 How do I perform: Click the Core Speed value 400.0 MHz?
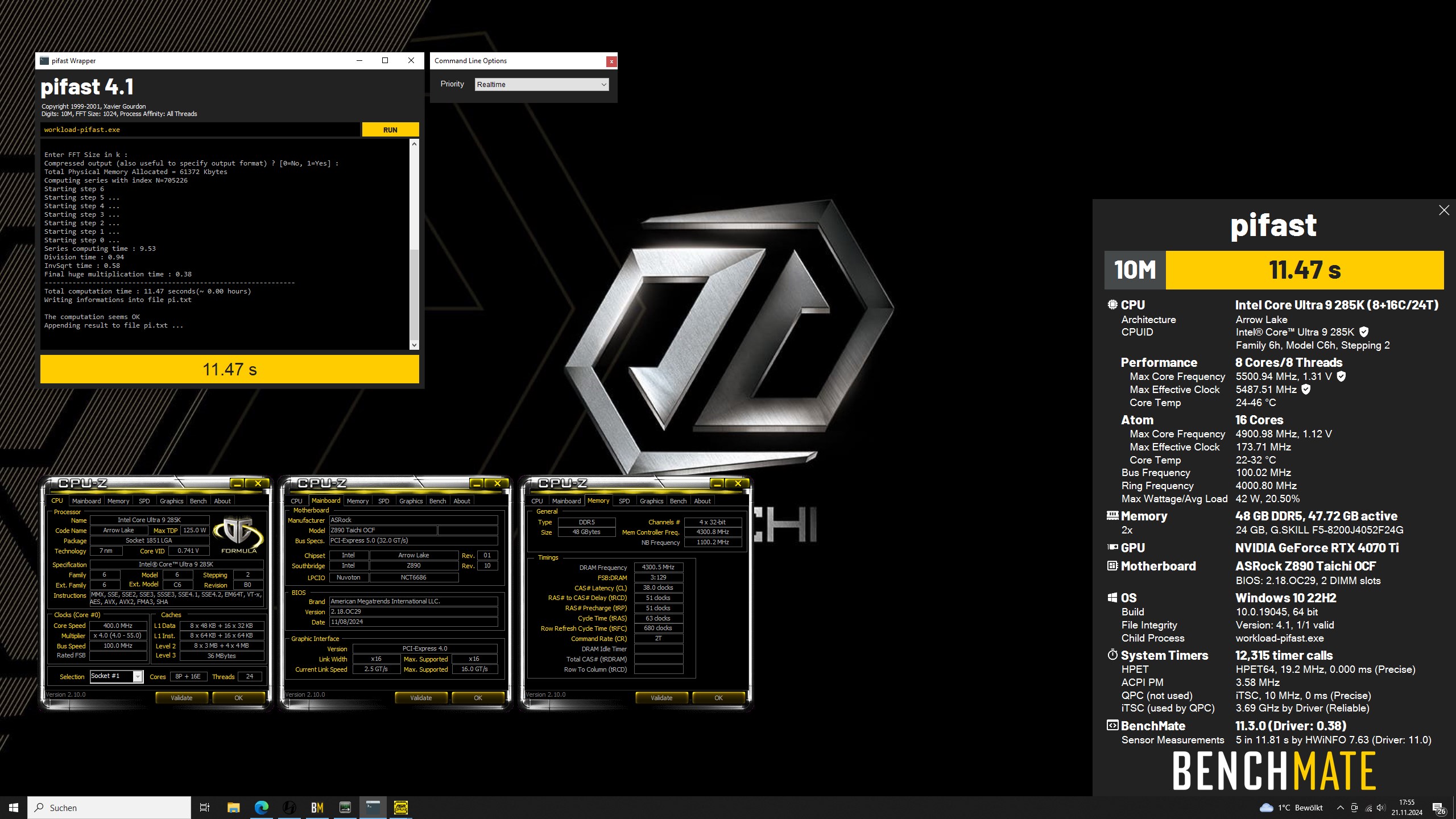click(118, 626)
